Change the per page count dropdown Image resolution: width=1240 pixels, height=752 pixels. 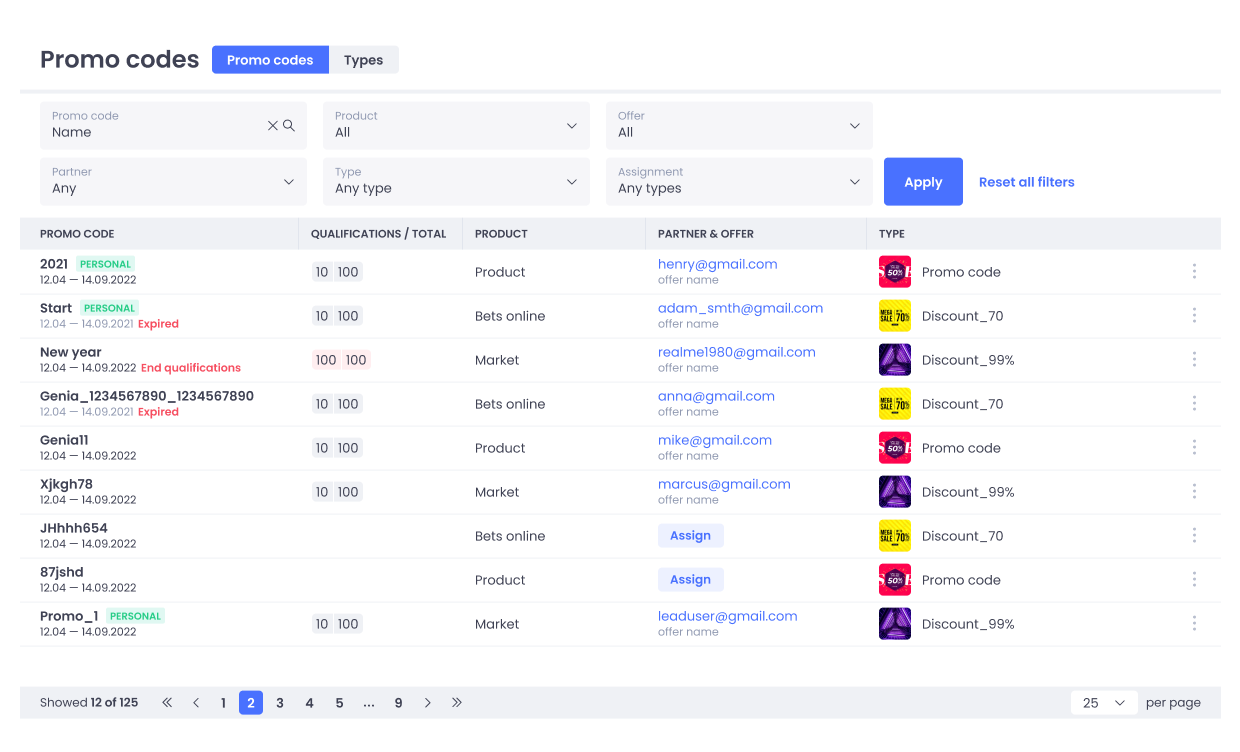pos(1104,703)
